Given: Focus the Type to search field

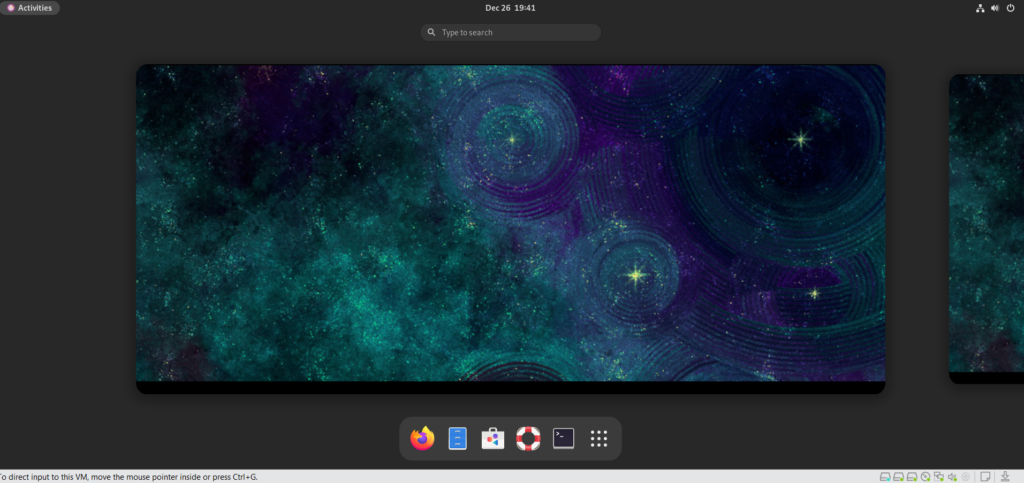Looking at the screenshot, I should 510,32.
